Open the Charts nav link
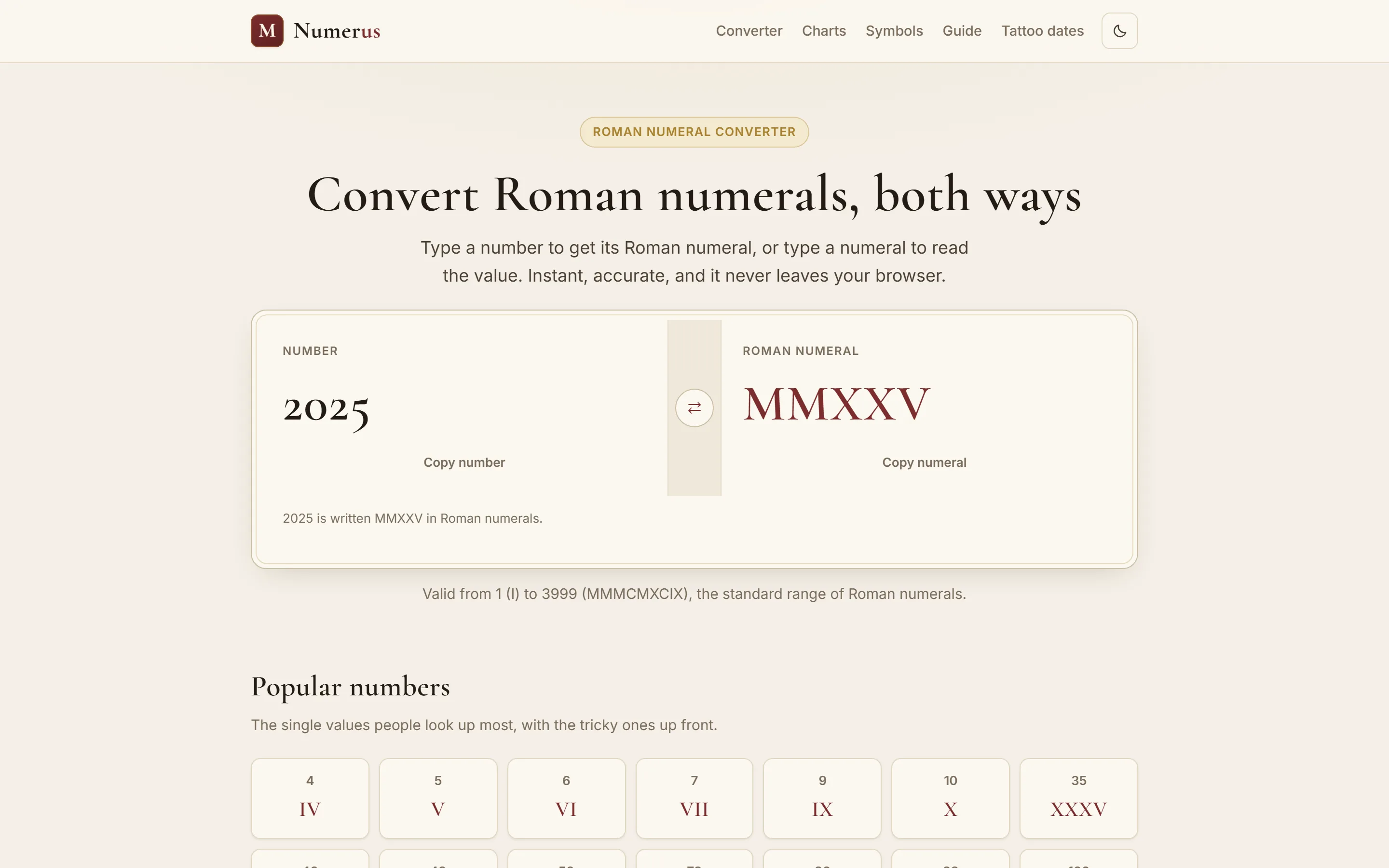The width and height of the screenshot is (1389, 868). coord(824,31)
